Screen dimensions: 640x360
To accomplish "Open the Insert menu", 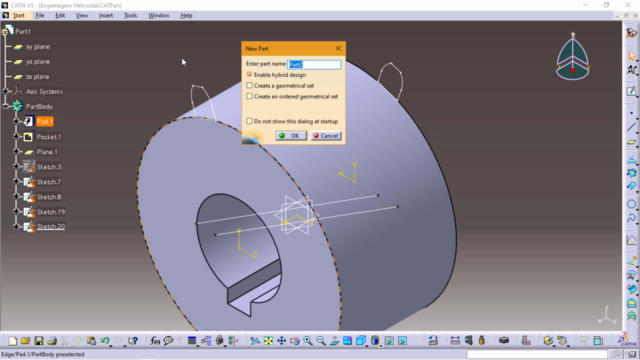I will tap(106, 16).
